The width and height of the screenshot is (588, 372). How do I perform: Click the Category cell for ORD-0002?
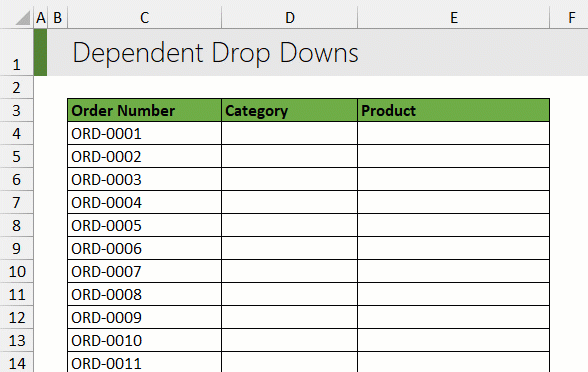click(290, 156)
